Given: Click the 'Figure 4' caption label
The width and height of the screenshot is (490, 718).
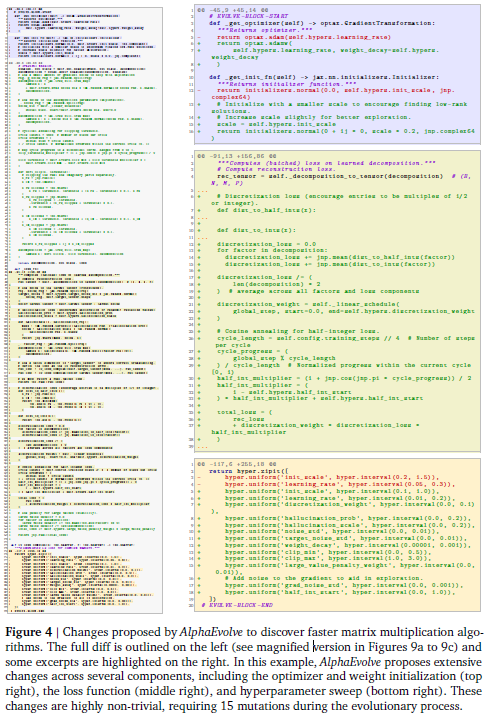Looking at the screenshot, I should (29, 632).
